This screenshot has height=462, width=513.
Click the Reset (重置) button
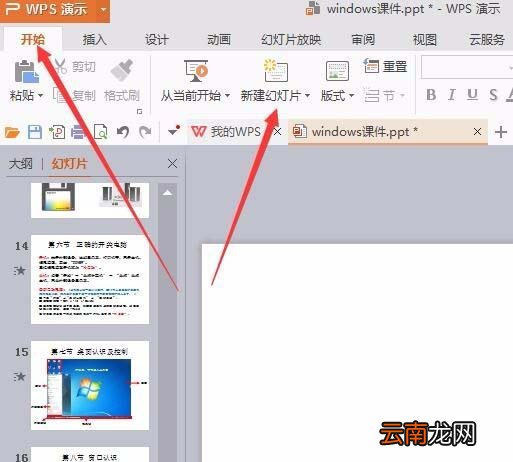pos(385,66)
